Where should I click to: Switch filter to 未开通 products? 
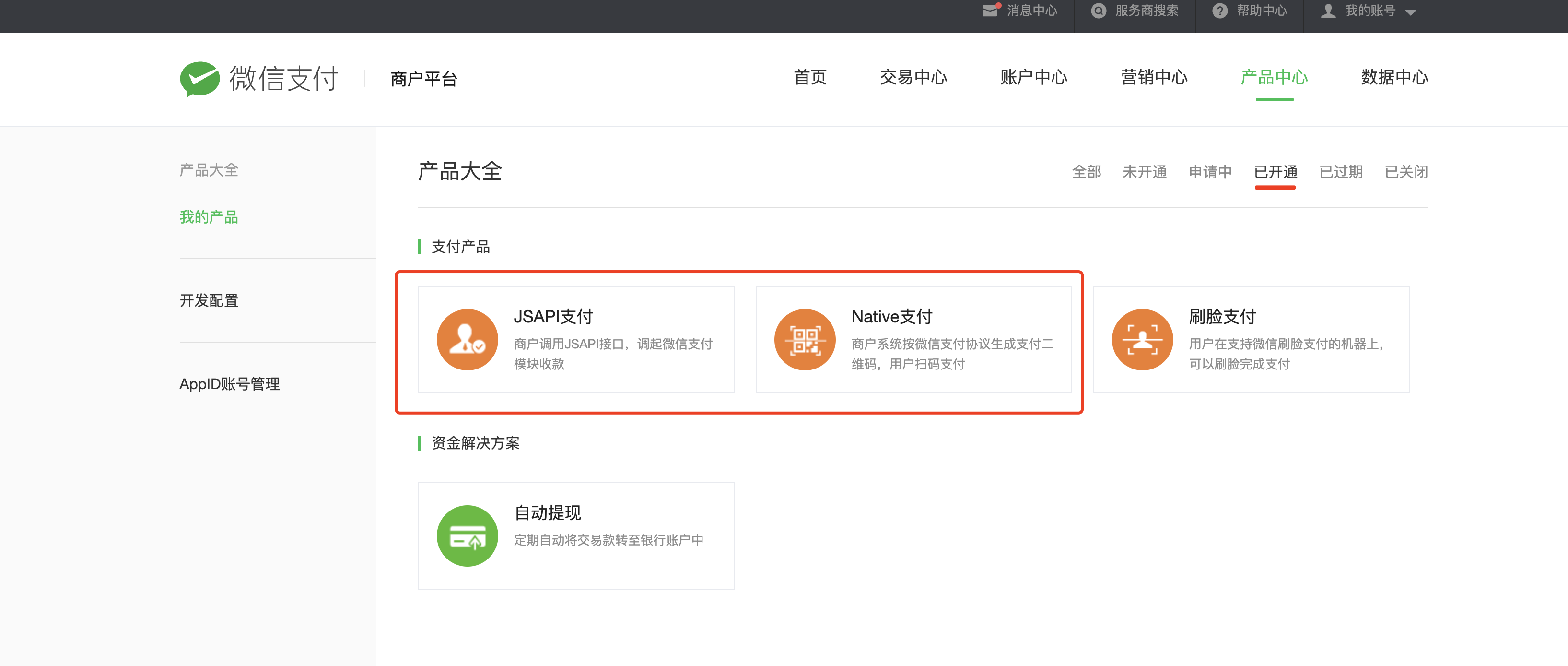1145,172
